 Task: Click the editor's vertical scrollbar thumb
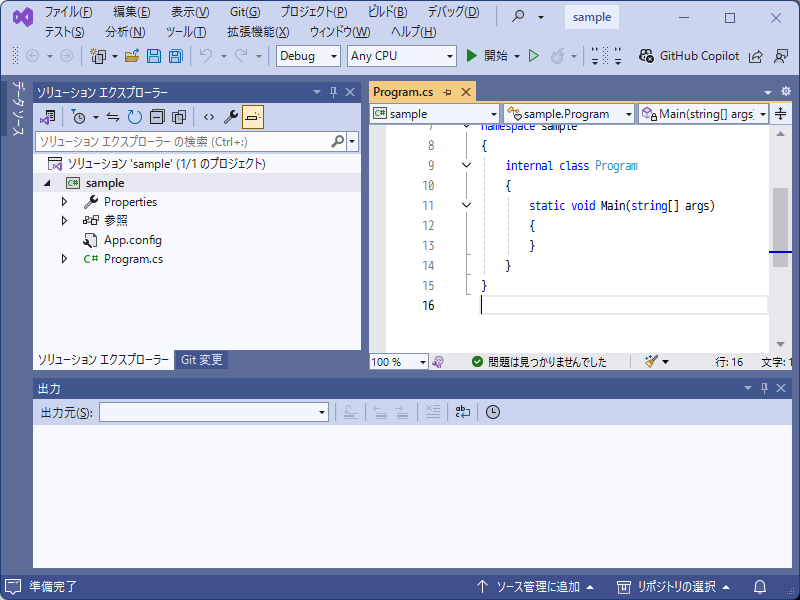[x=780, y=215]
